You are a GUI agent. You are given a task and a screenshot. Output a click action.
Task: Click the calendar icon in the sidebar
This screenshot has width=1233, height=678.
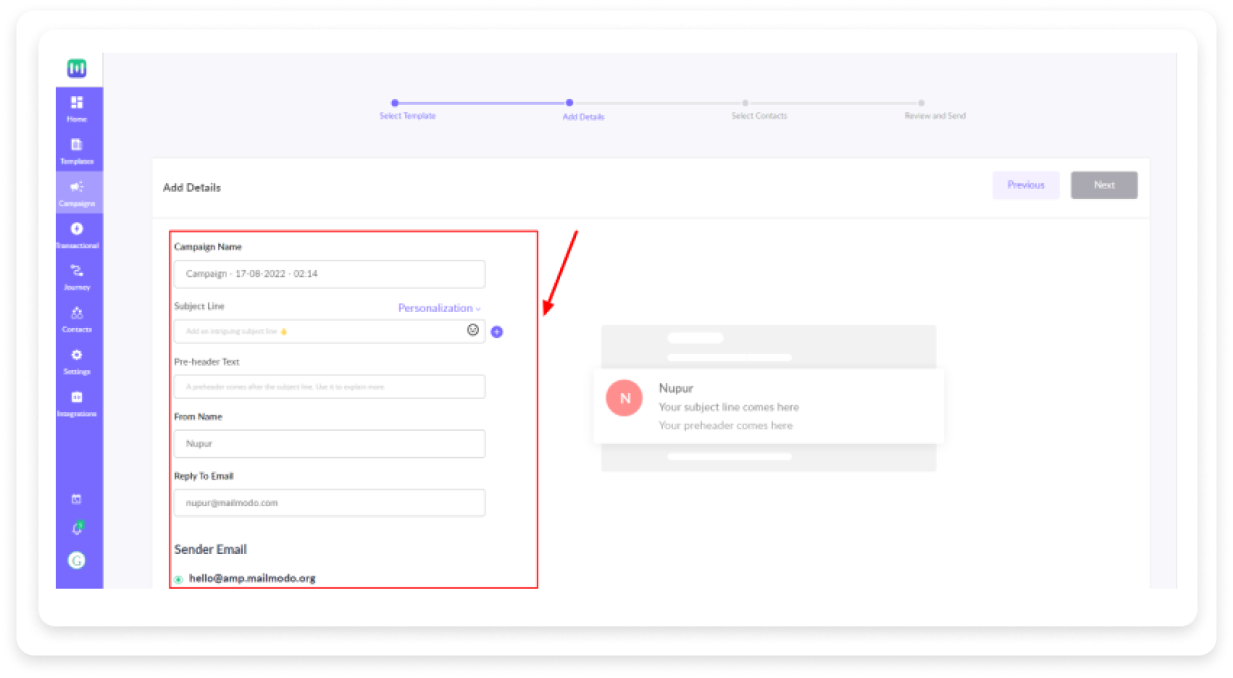coord(77,499)
